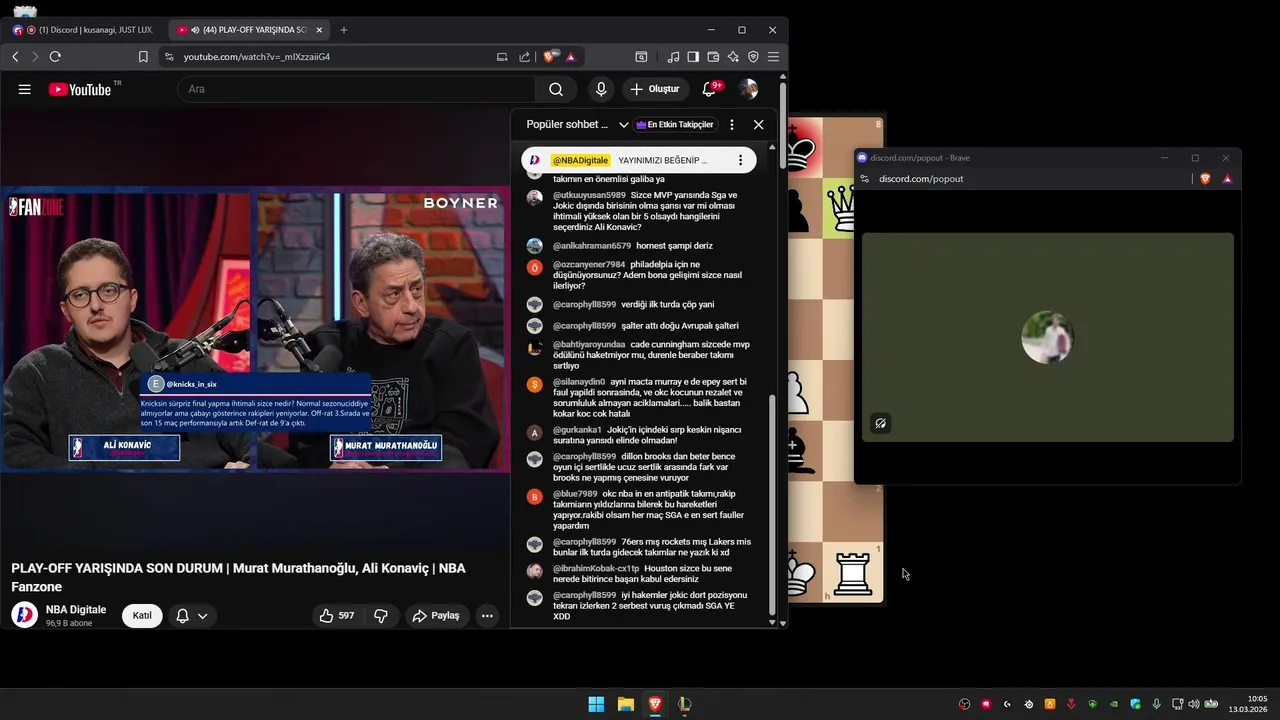Reload the YouTube page

(55, 57)
